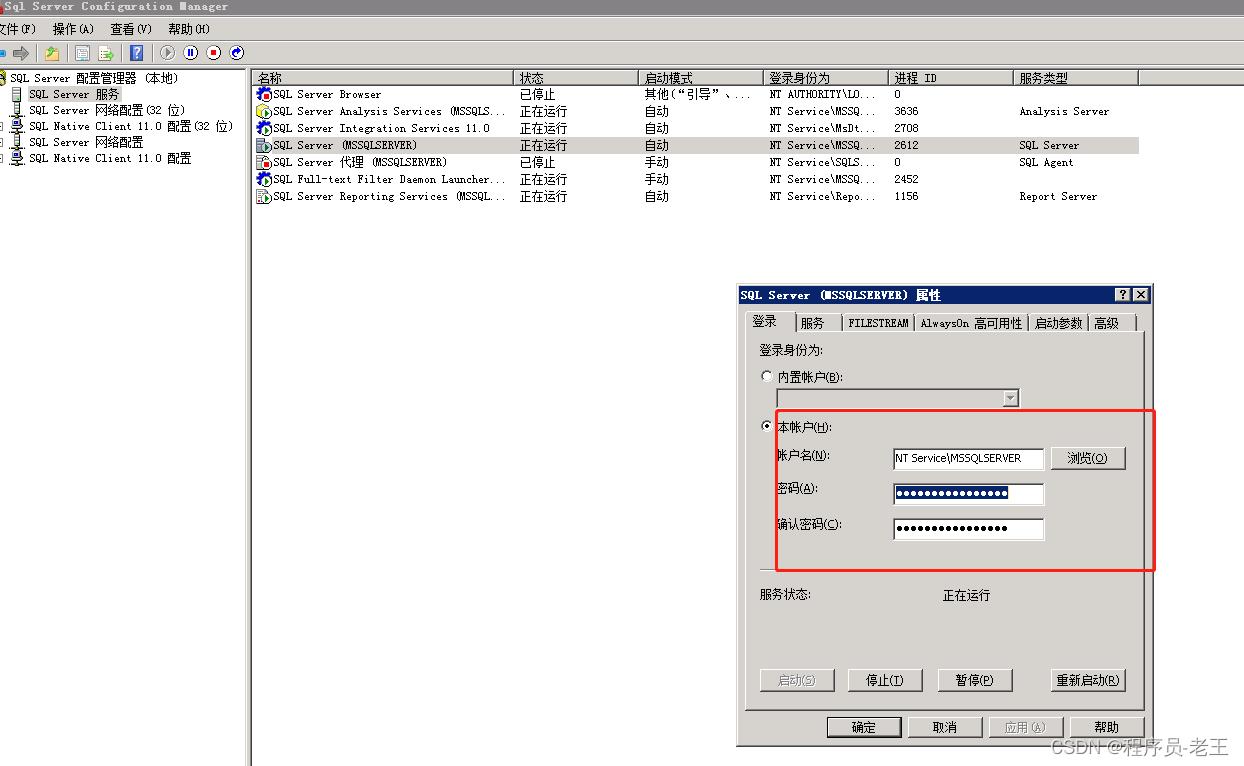Click the Pause service toolbar icon

[190, 53]
